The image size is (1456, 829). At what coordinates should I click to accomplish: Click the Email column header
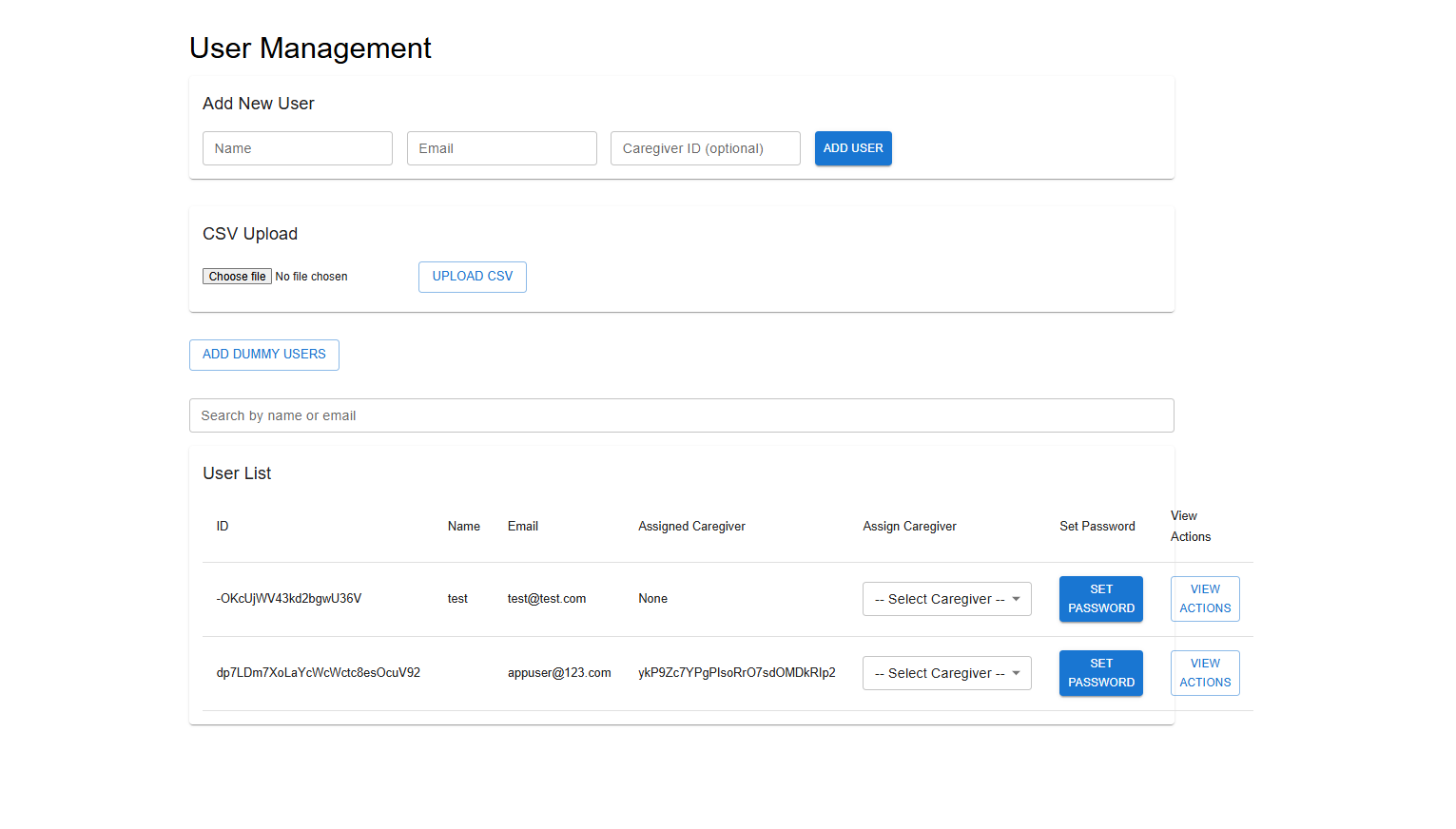point(522,526)
